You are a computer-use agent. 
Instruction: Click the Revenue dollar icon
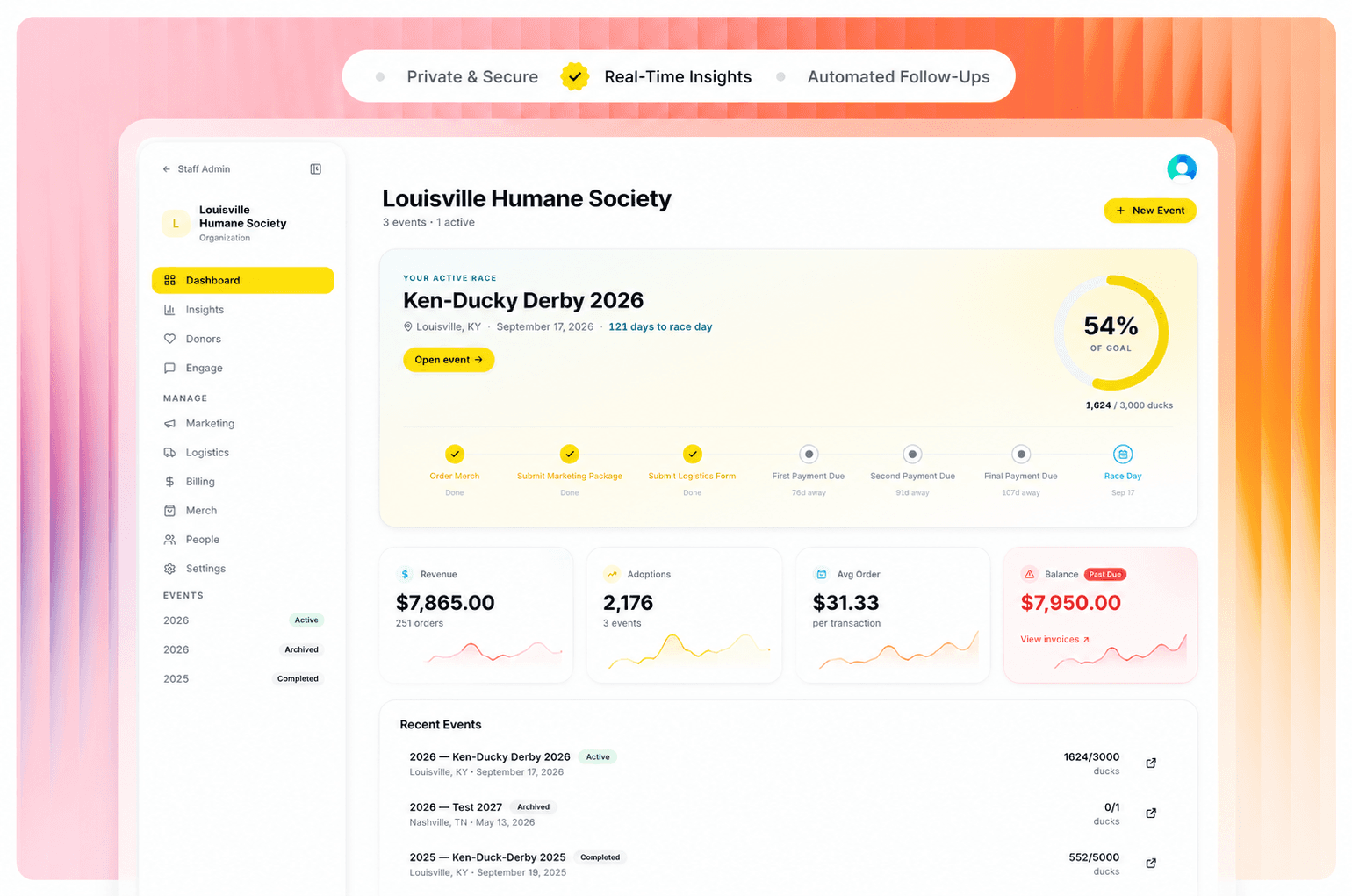click(x=405, y=575)
